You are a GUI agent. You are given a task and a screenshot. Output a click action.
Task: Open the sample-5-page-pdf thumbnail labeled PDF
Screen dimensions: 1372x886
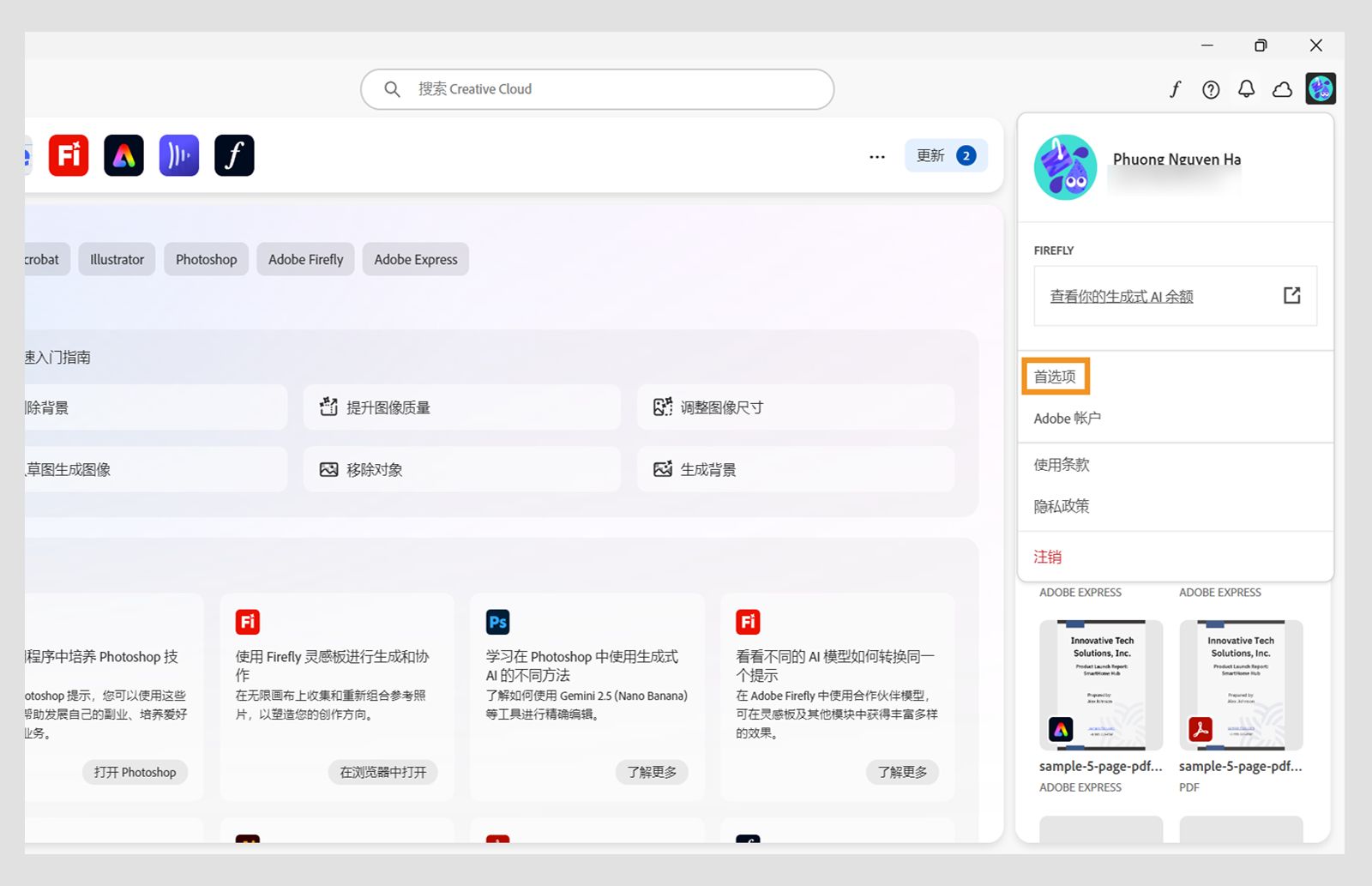click(1241, 684)
